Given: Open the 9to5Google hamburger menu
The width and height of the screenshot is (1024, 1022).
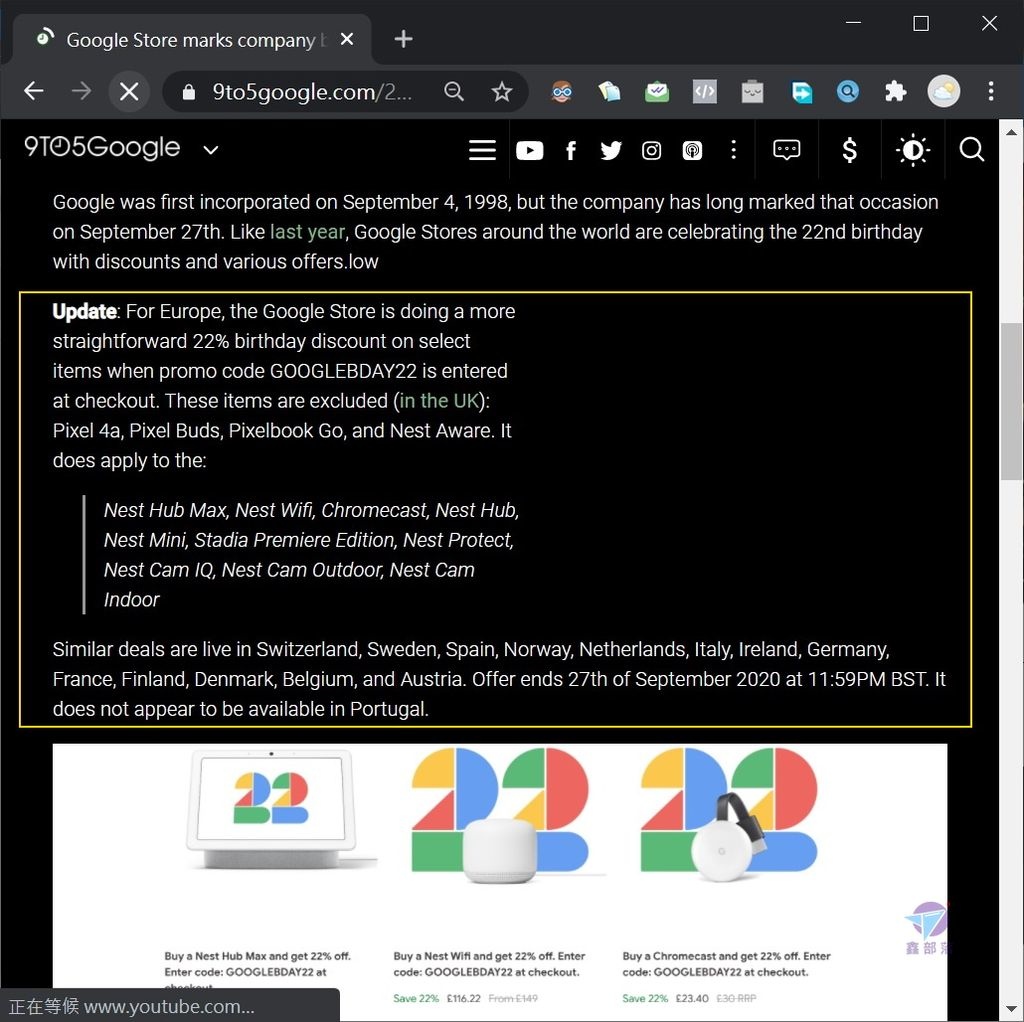Looking at the screenshot, I should pyautogui.click(x=482, y=150).
